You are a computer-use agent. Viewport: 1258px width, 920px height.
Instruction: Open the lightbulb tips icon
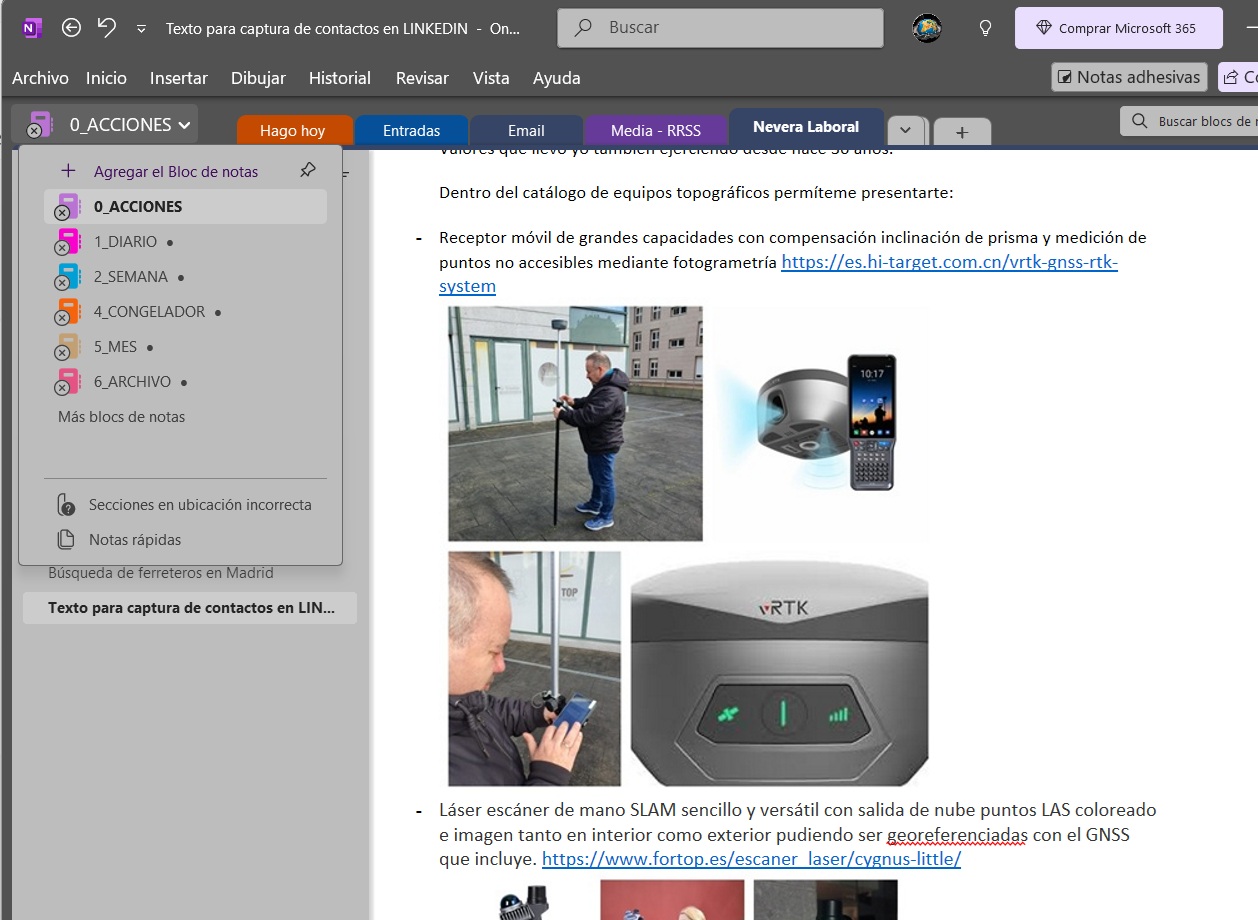985,28
